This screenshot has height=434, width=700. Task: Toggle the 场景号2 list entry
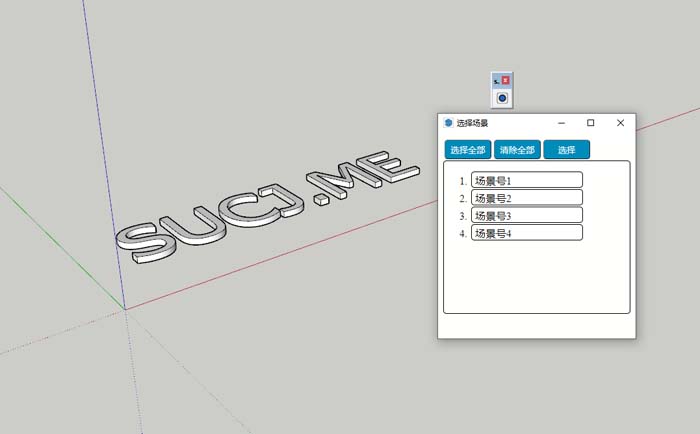(526, 198)
